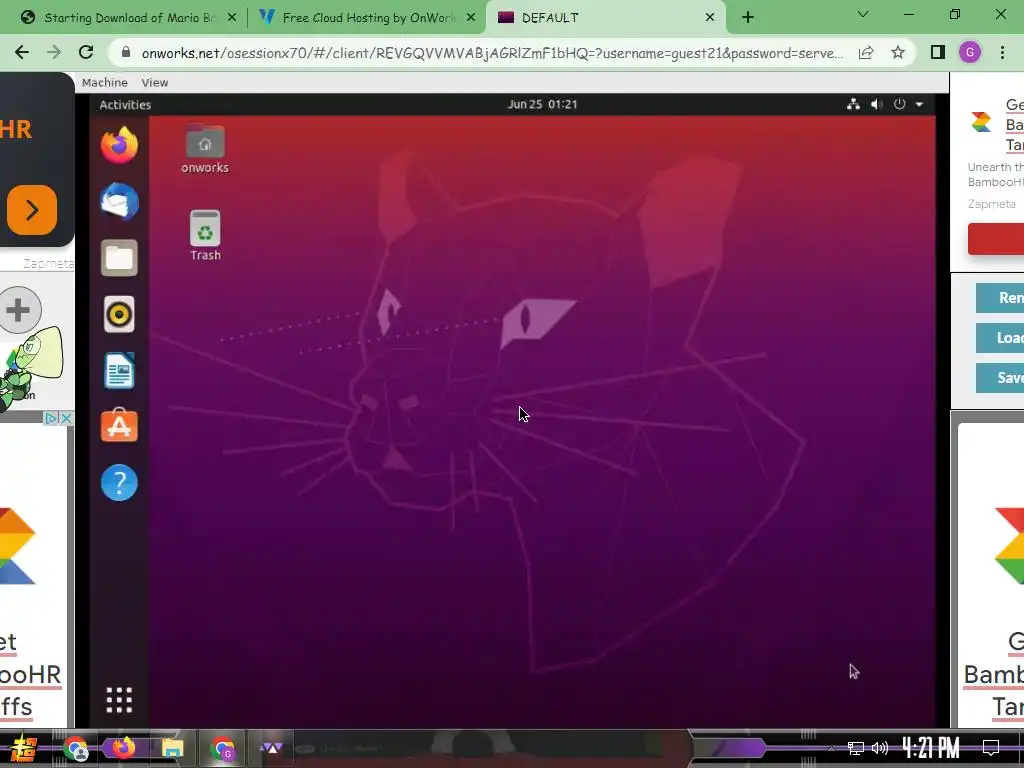
Task: Open the purple triangle app in taskbar
Action: pyautogui.click(x=271, y=748)
